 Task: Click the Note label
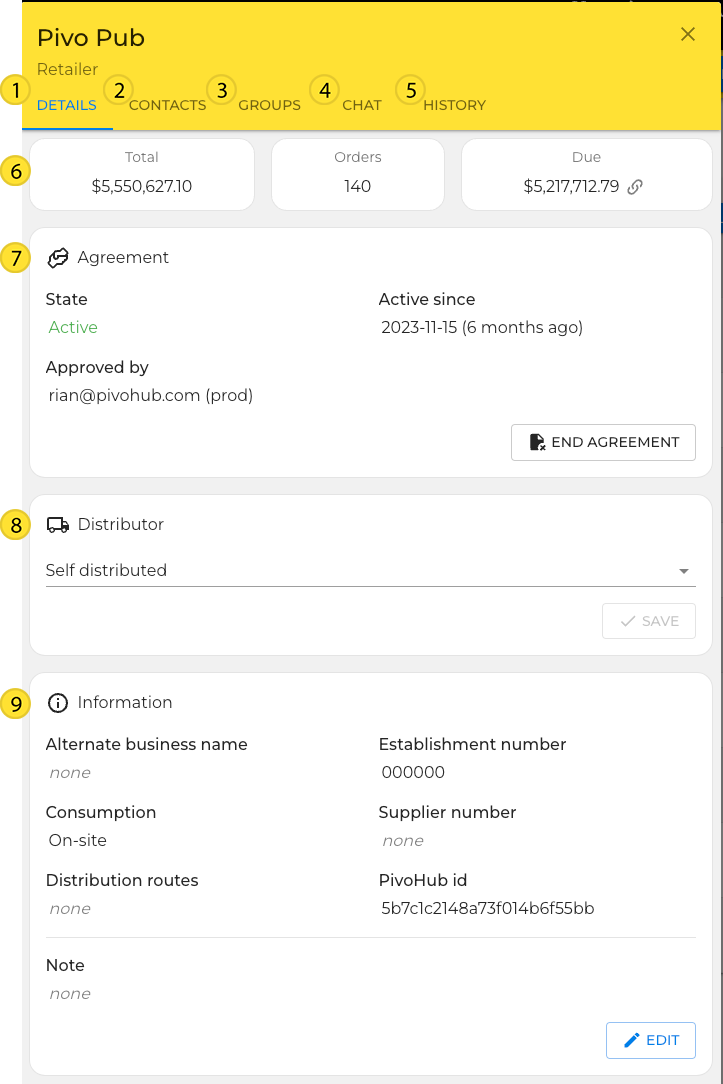pos(65,965)
